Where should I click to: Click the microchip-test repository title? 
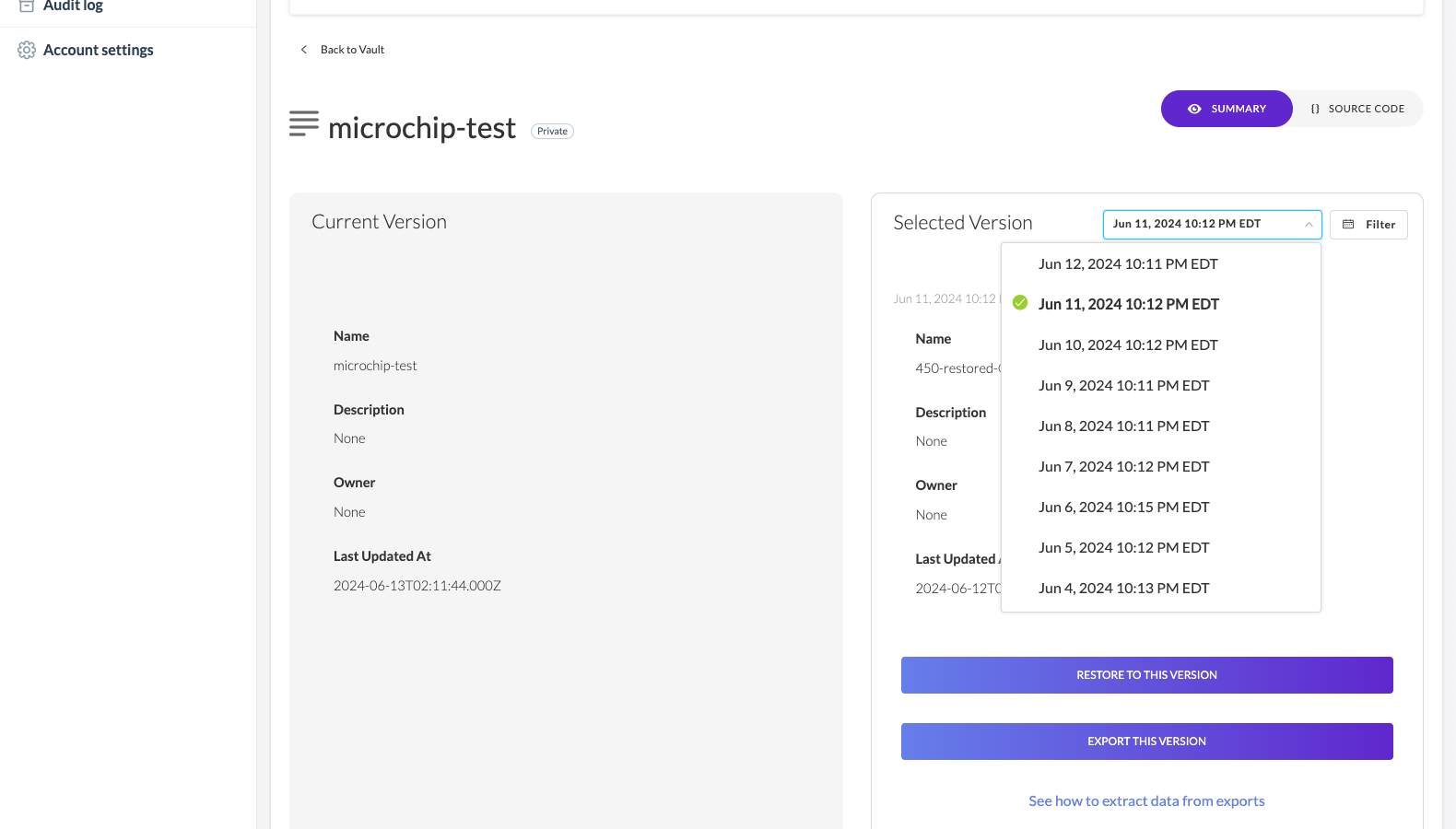[x=422, y=128]
